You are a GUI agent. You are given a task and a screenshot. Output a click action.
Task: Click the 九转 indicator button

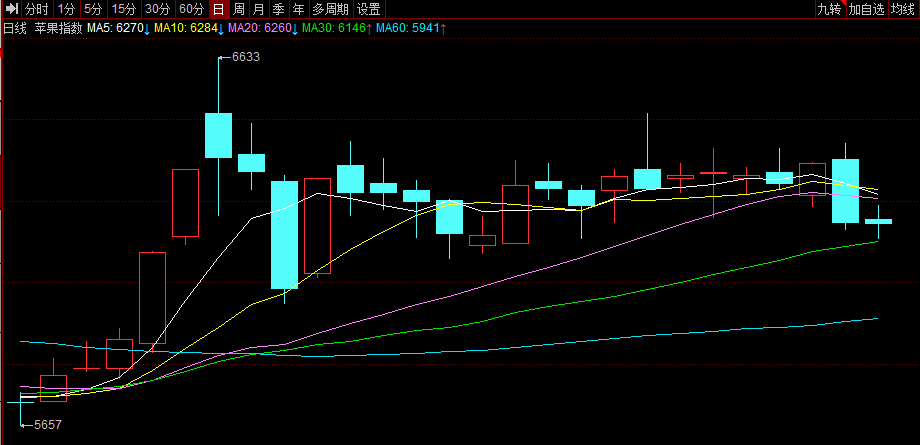(x=830, y=9)
